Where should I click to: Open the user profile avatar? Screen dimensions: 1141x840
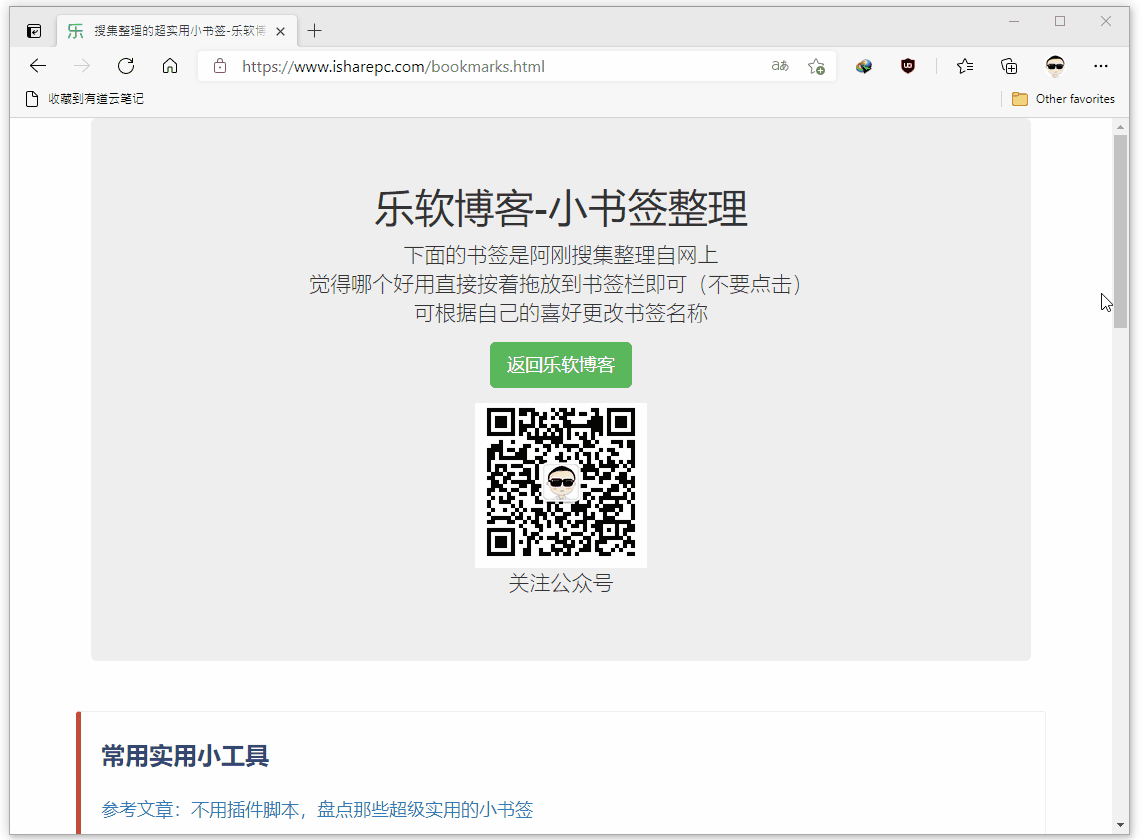pyautogui.click(x=1055, y=66)
